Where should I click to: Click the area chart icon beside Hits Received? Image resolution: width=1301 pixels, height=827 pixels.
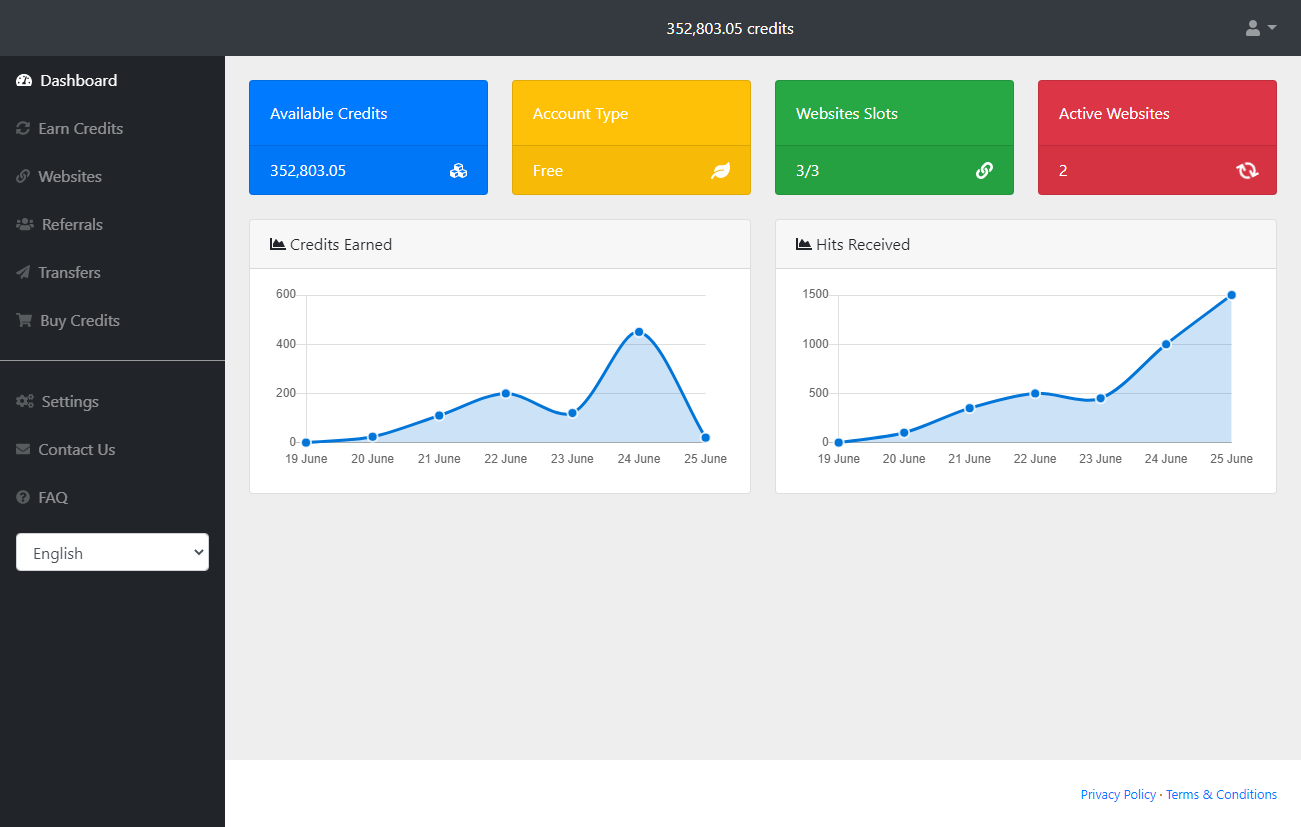coord(804,244)
